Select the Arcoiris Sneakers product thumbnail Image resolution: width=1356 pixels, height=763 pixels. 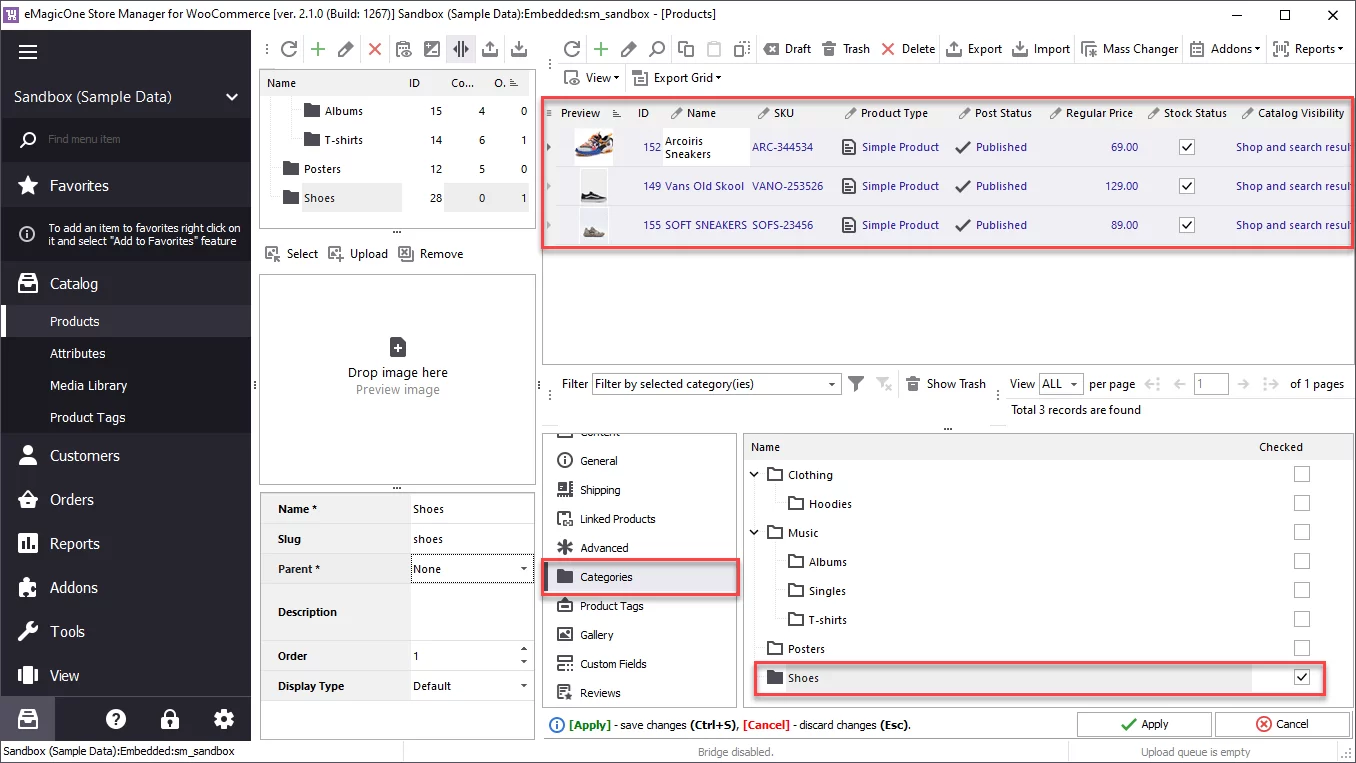pos(593,146)
